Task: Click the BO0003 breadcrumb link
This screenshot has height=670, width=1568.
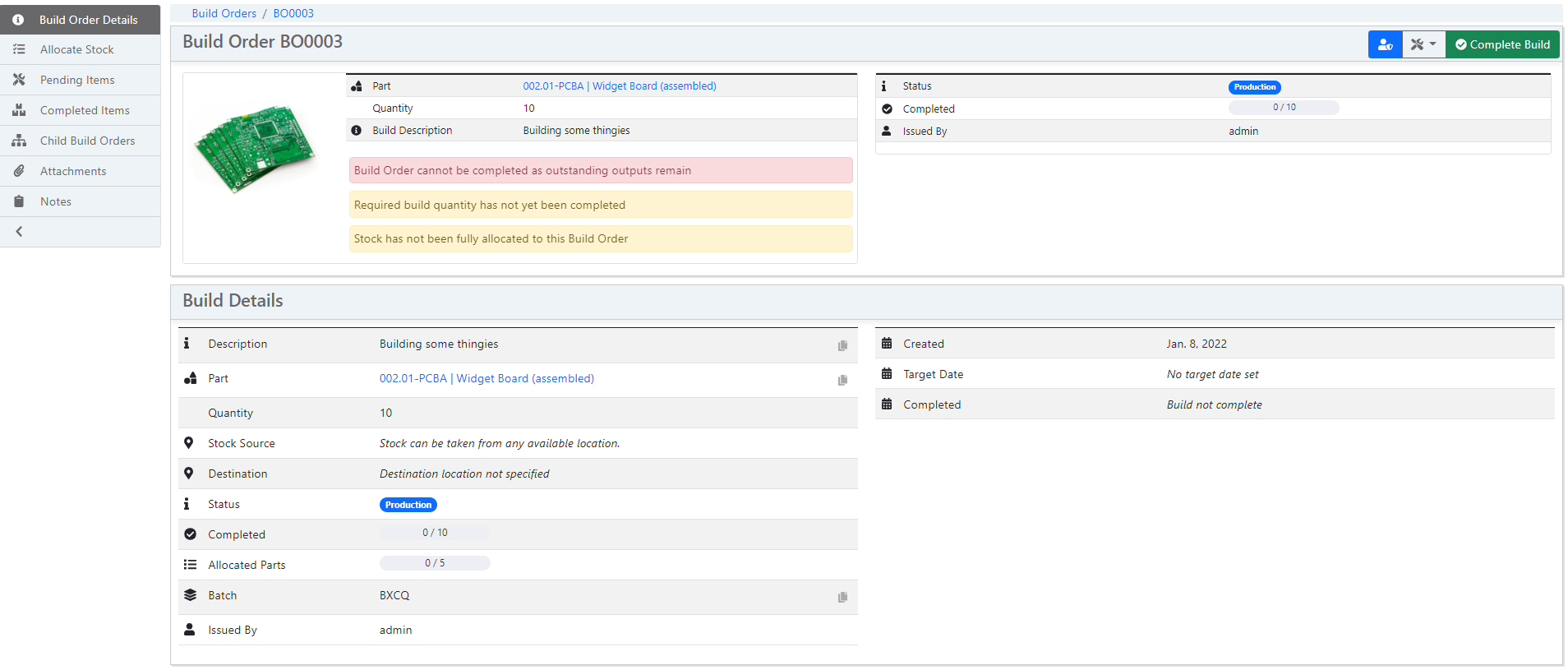Action: pos(293,13)
